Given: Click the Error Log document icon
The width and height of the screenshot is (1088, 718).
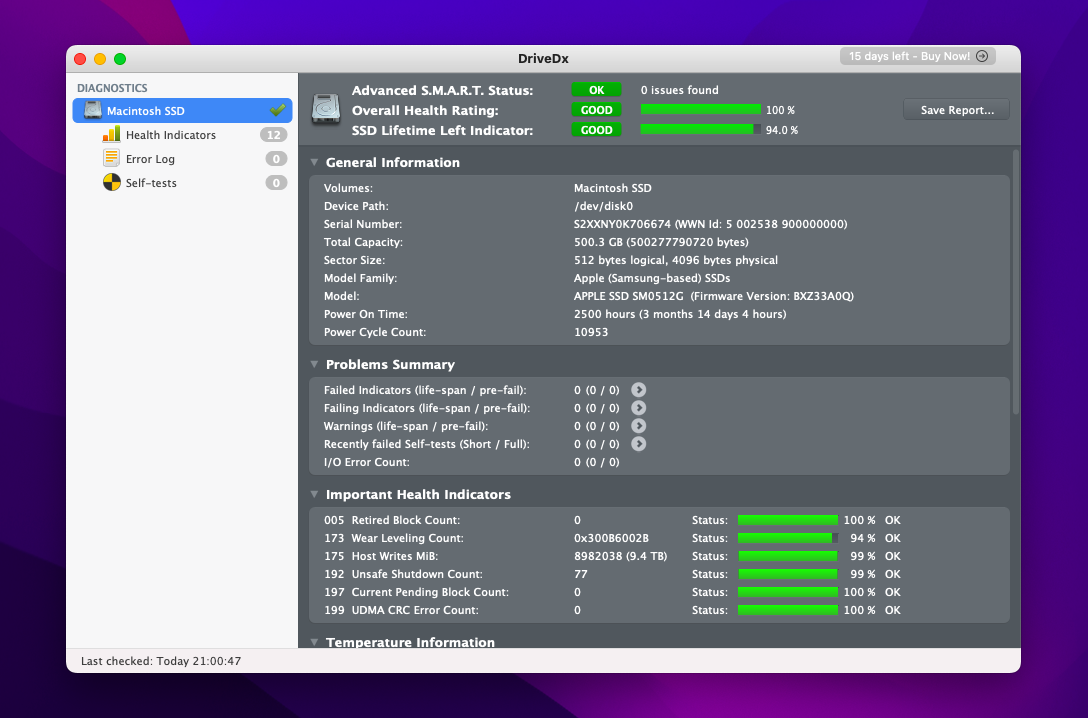Looking at the screenshot, I should coord(111,159).
